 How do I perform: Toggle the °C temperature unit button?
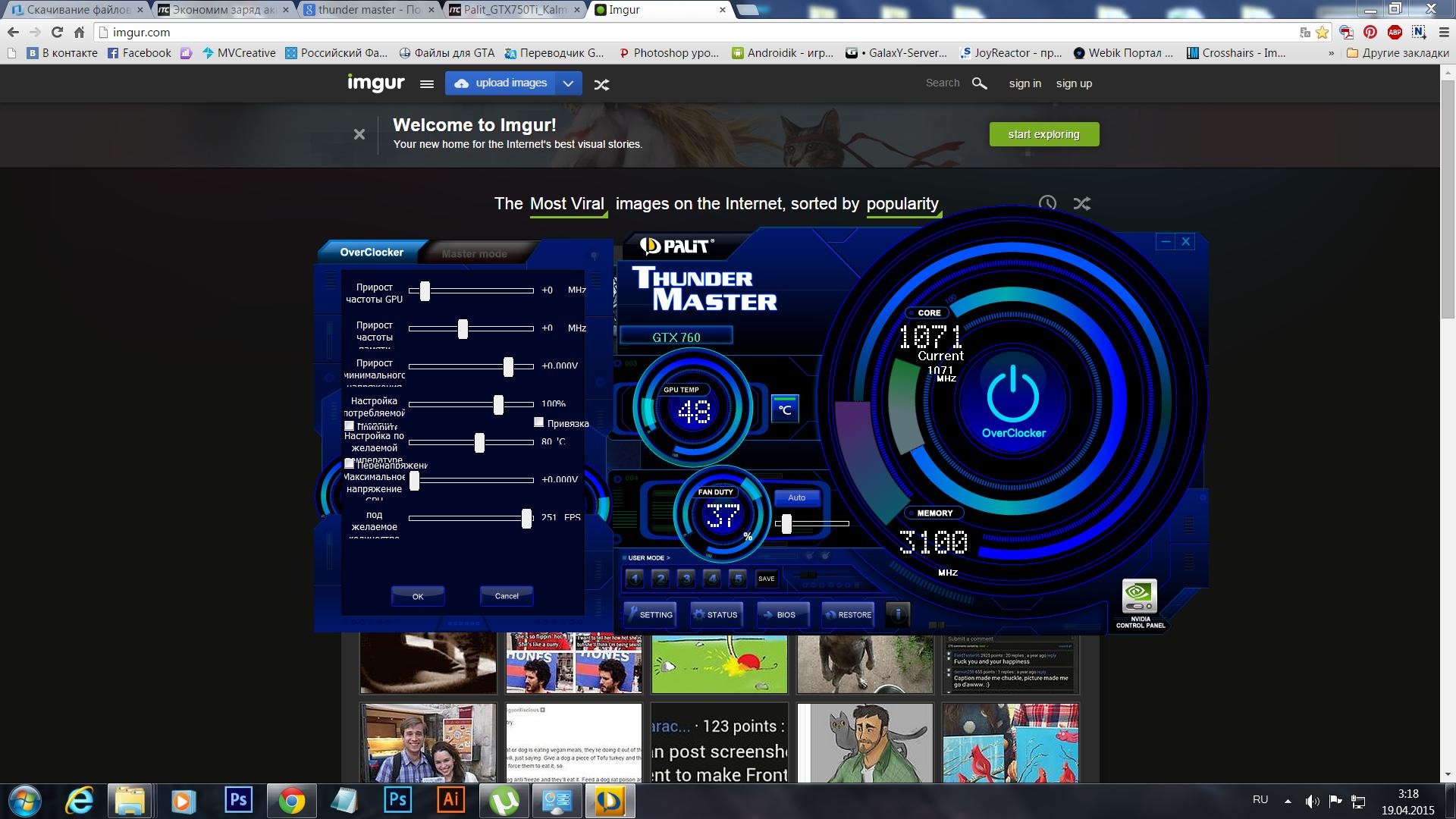pyautogui.click(x=785, y=409)
